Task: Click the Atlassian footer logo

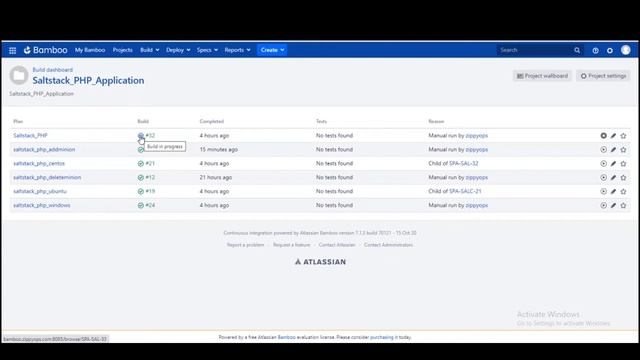Action: pos(320,262)
